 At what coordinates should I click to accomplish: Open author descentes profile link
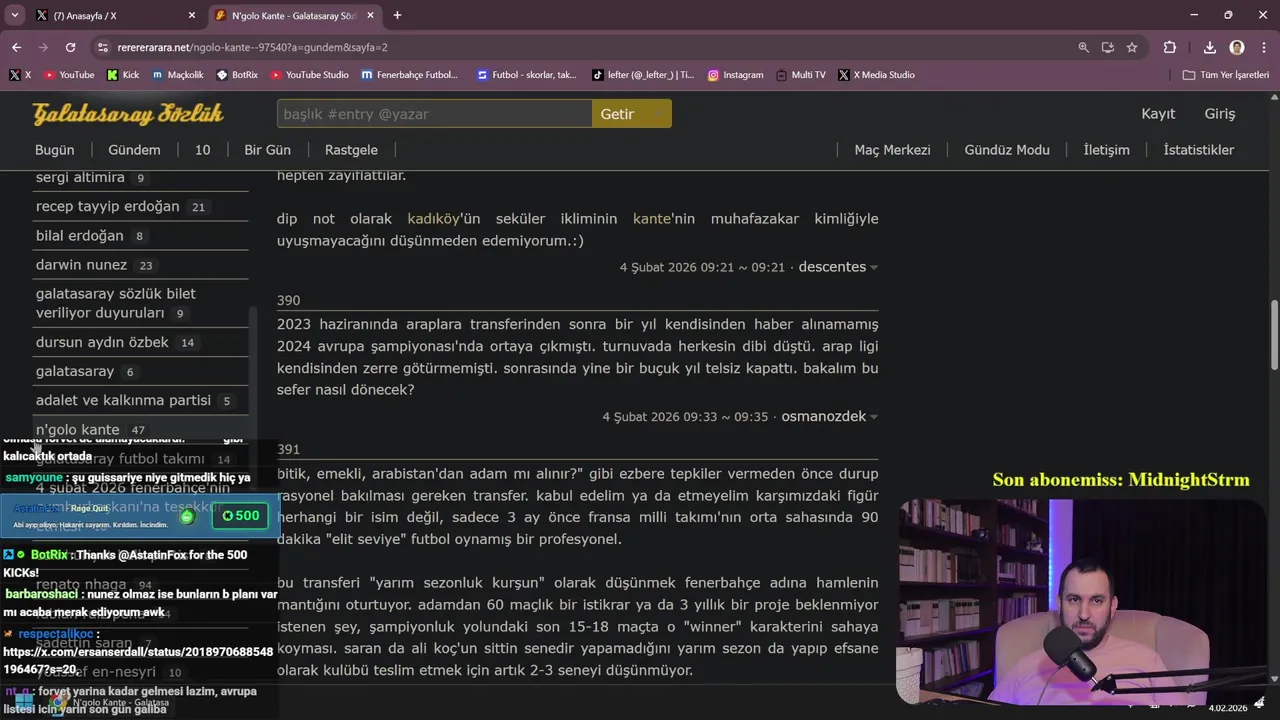pos(832,267)
